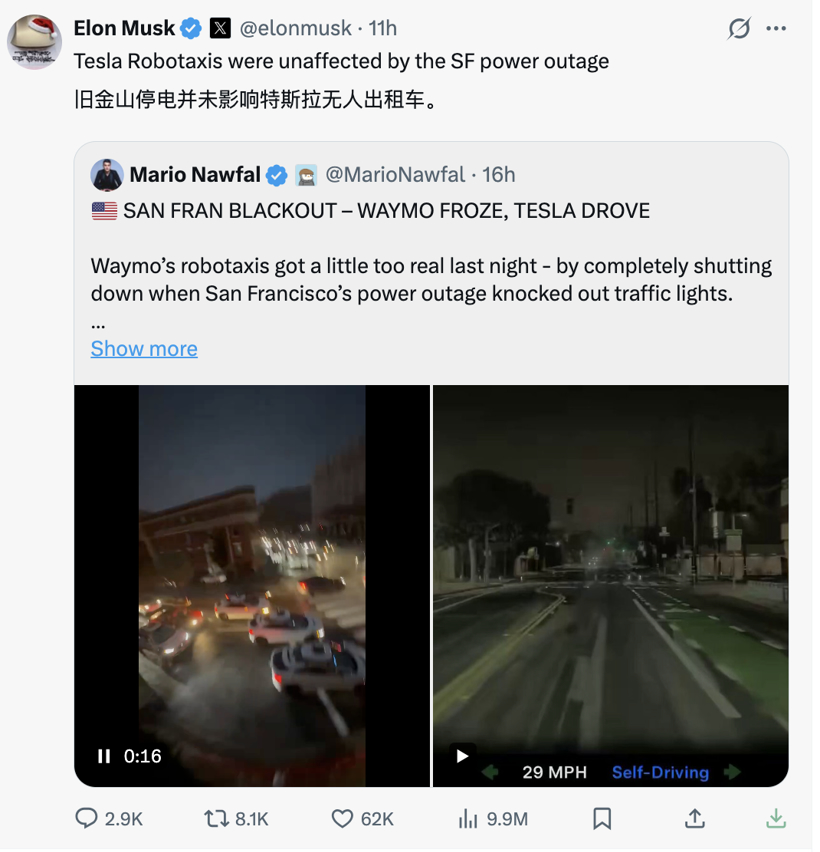Click Elon Musk's blue verified checkmark
The image size is (820, 852).
point(191,28)
